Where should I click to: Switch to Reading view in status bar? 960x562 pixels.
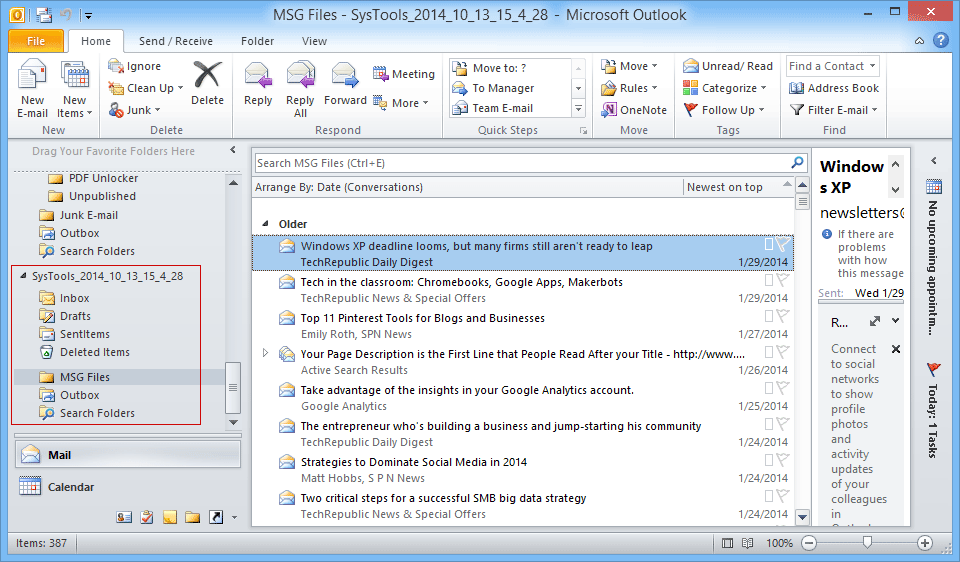pos(748,543)
